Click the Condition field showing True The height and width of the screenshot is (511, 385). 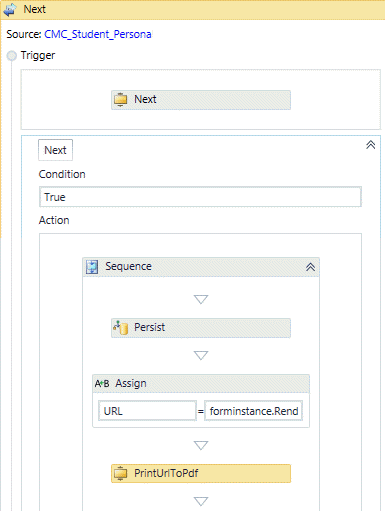(200, 197)
